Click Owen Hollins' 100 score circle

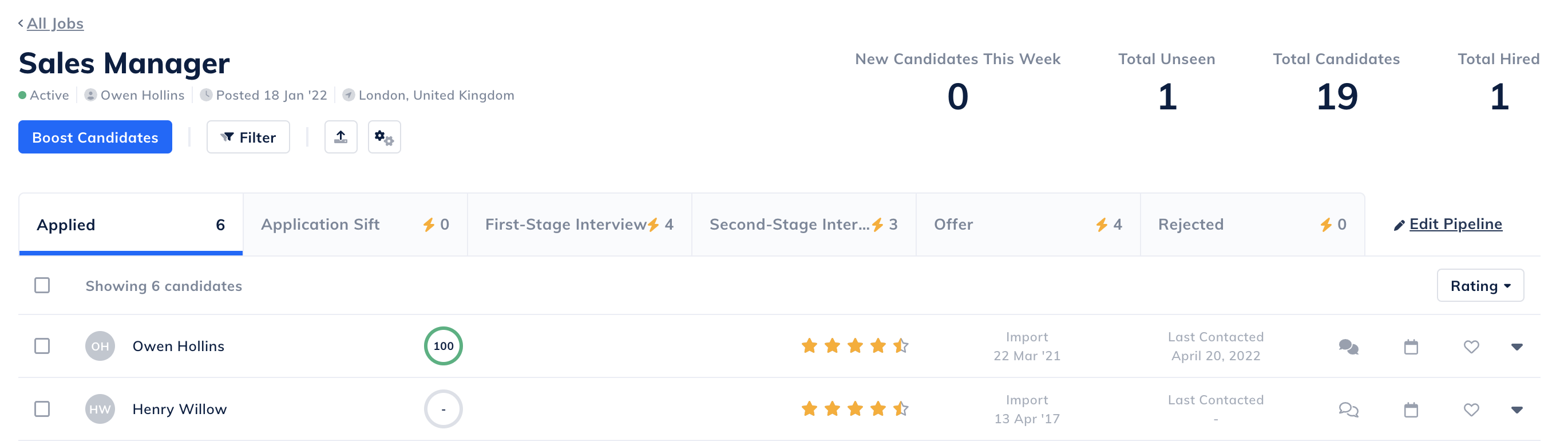click(443, 346)
